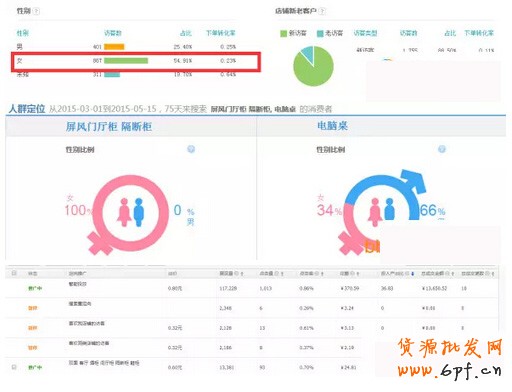Select the 电脑桌 panel heading
Image resolution: width=512 pixels, height=392 pixels.
[333, 126]
